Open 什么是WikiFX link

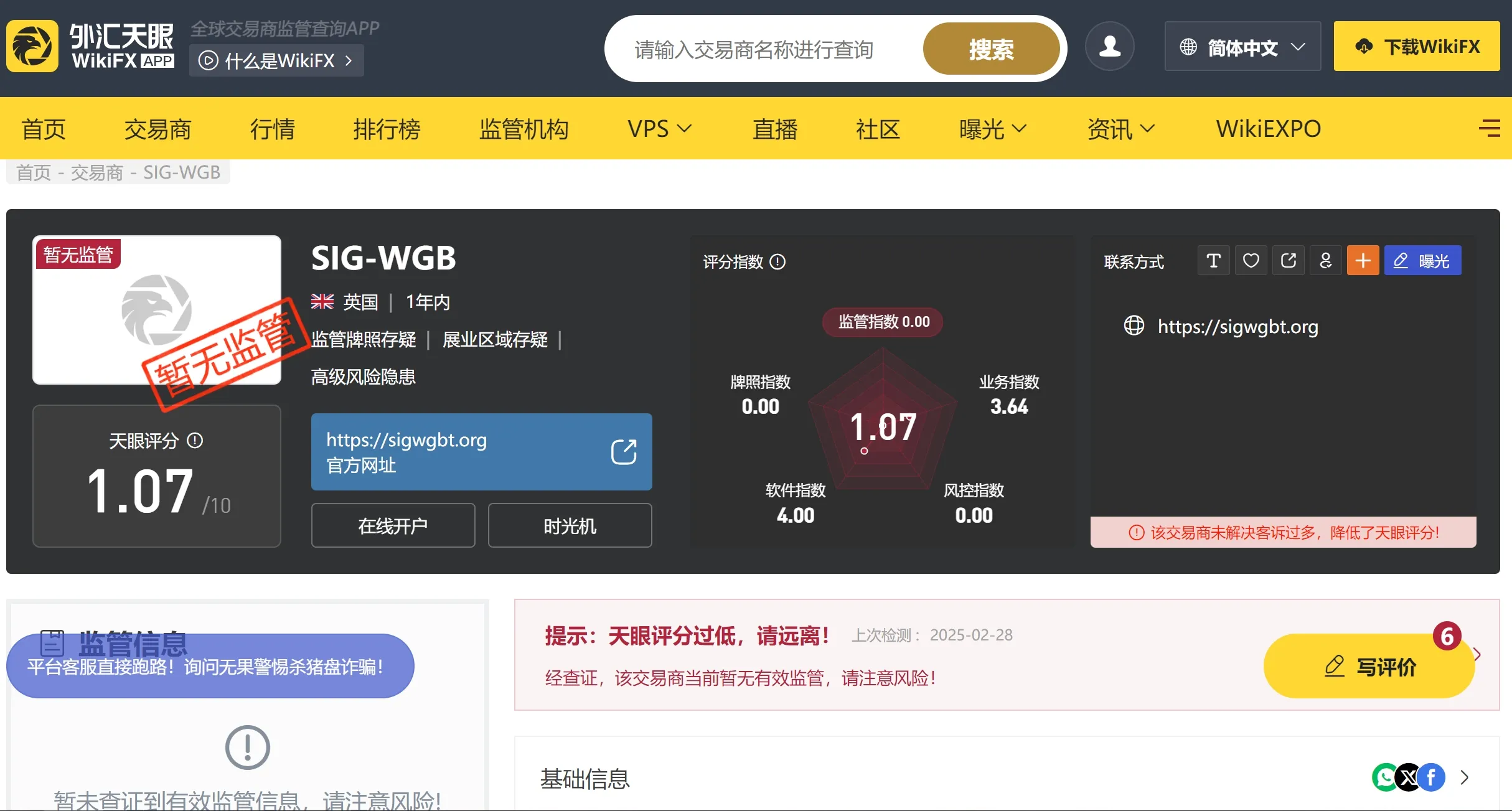pyautogui.click(x=276, y=60)
